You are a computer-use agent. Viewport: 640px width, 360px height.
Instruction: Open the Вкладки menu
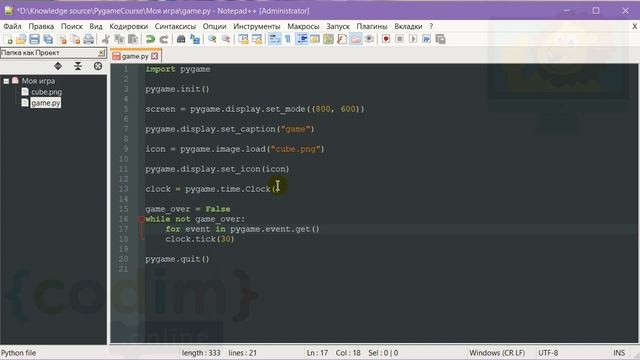(408, 26)
